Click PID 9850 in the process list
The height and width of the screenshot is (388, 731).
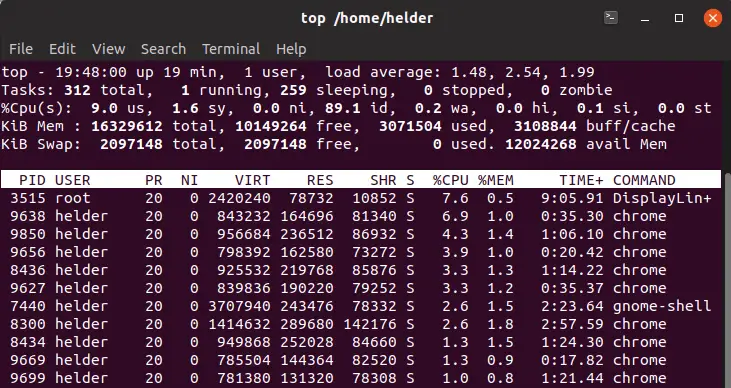(x=28, y=234)
